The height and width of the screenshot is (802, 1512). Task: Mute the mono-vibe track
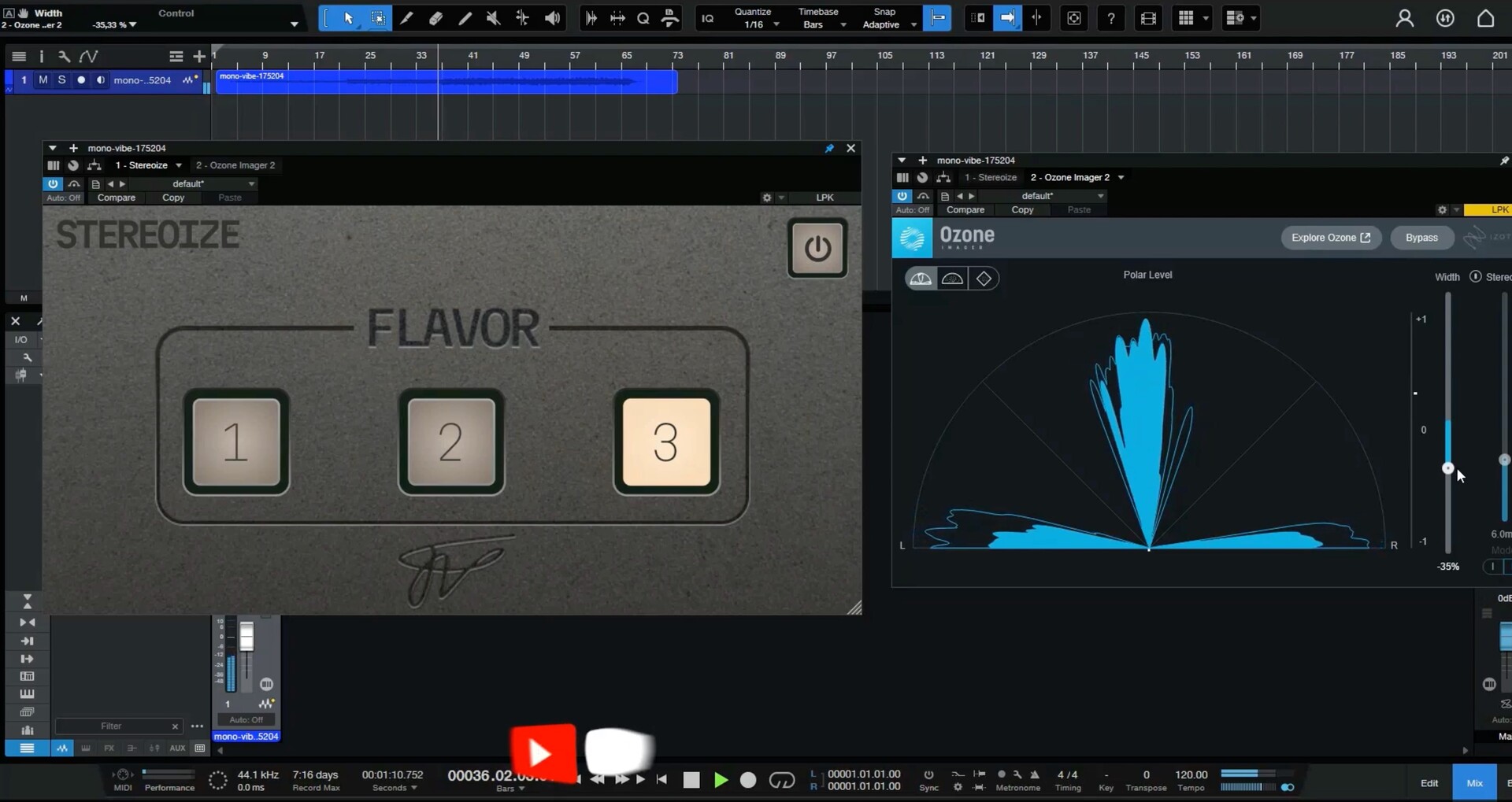coord(43,80)
